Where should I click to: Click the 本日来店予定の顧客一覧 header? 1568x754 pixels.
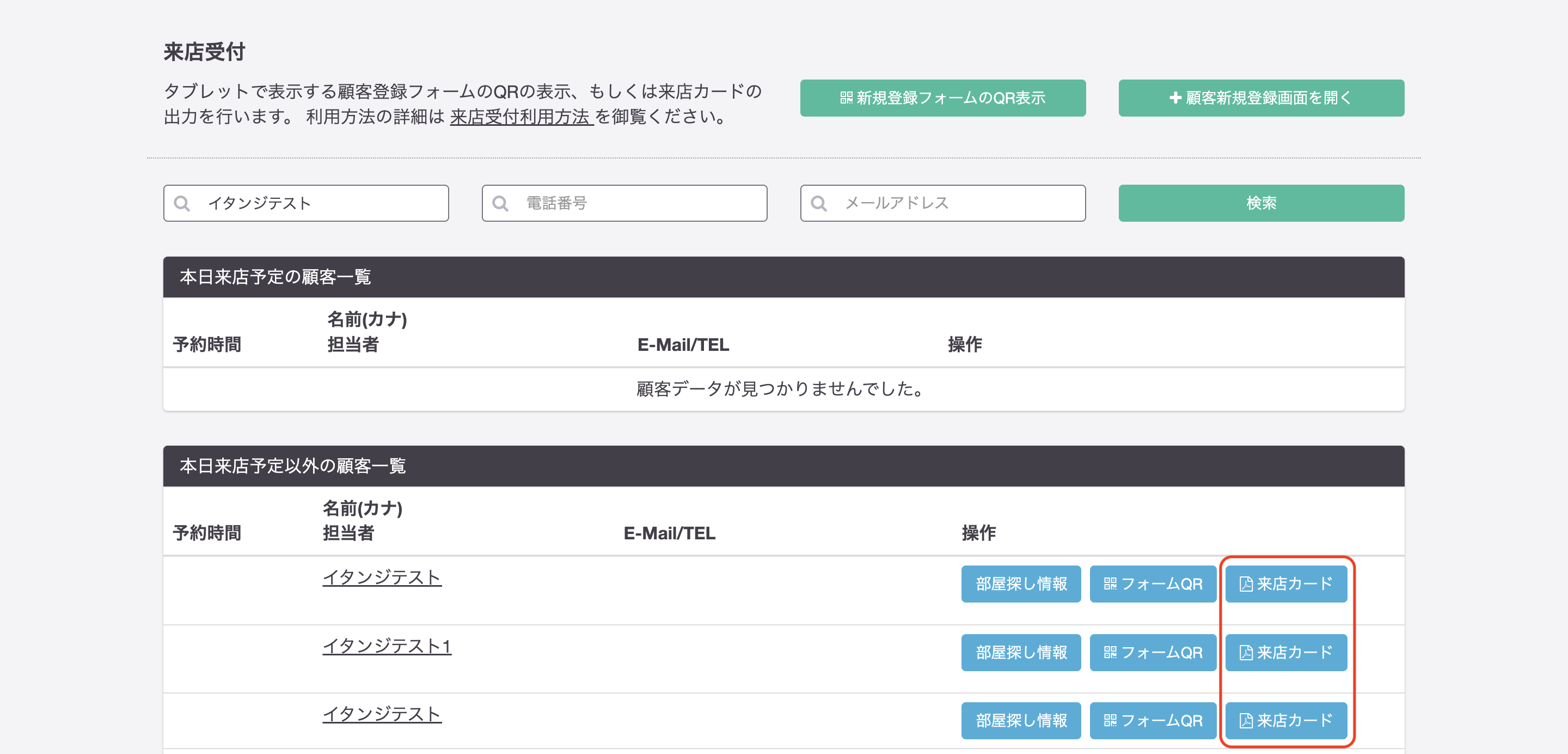point(783,277)
